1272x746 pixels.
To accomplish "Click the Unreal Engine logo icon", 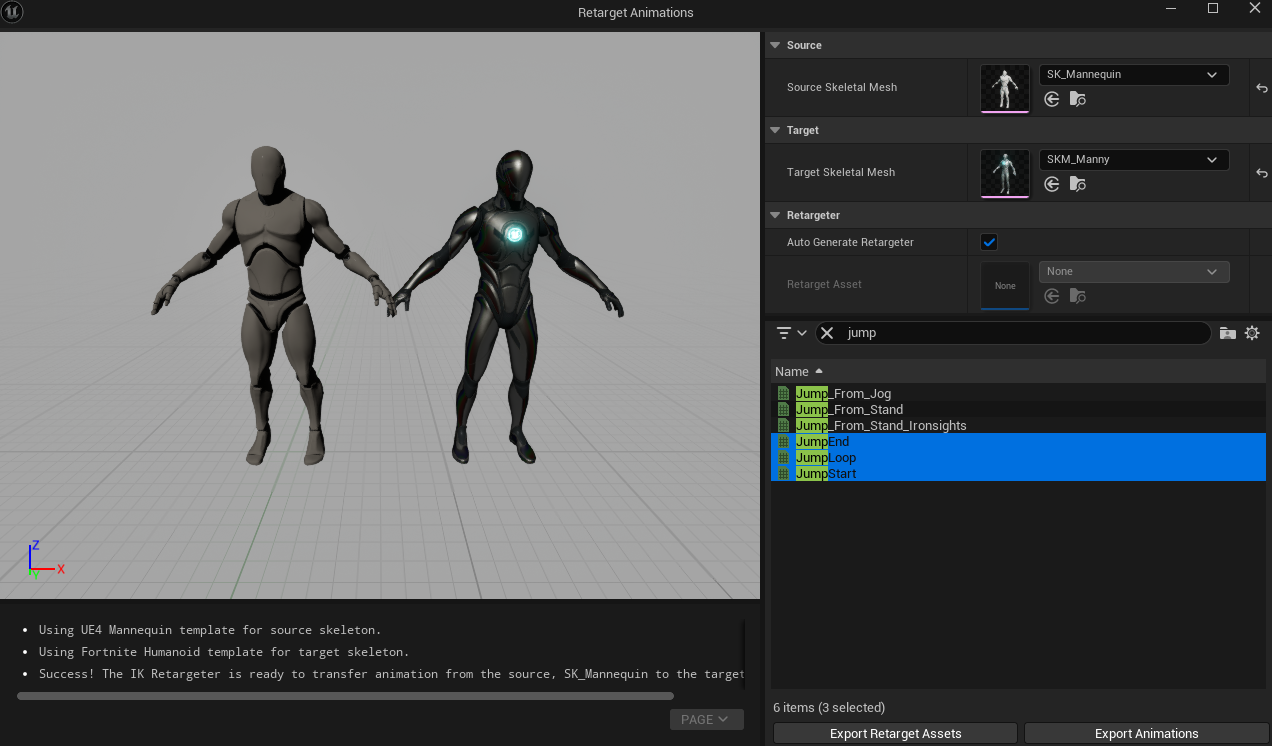I will click(14, 12).
